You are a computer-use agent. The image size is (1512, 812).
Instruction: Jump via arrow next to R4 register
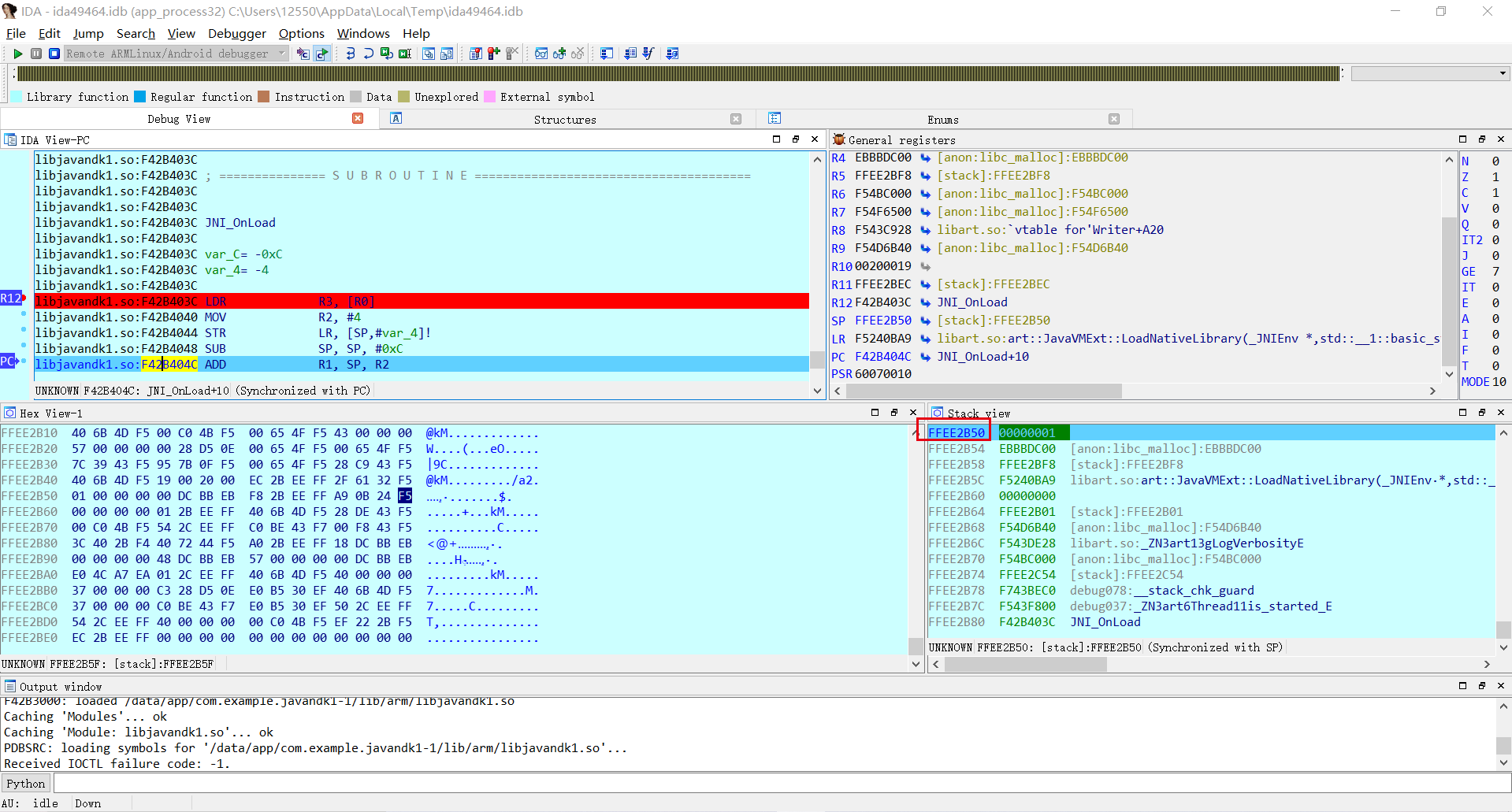point(926,158)
